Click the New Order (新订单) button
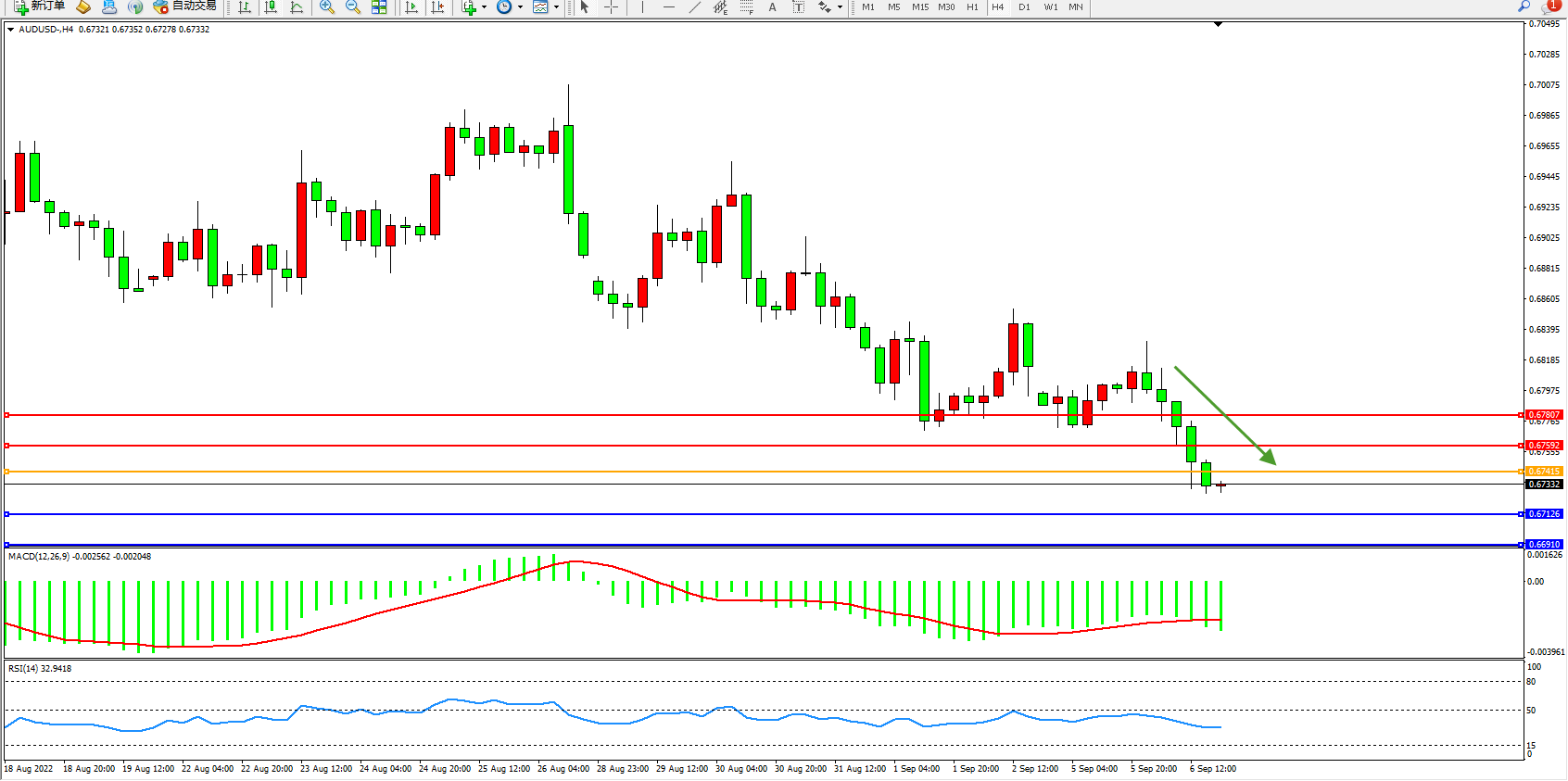Image resolution: width=1568 pixels, height=781 pixels. point(39,6)
